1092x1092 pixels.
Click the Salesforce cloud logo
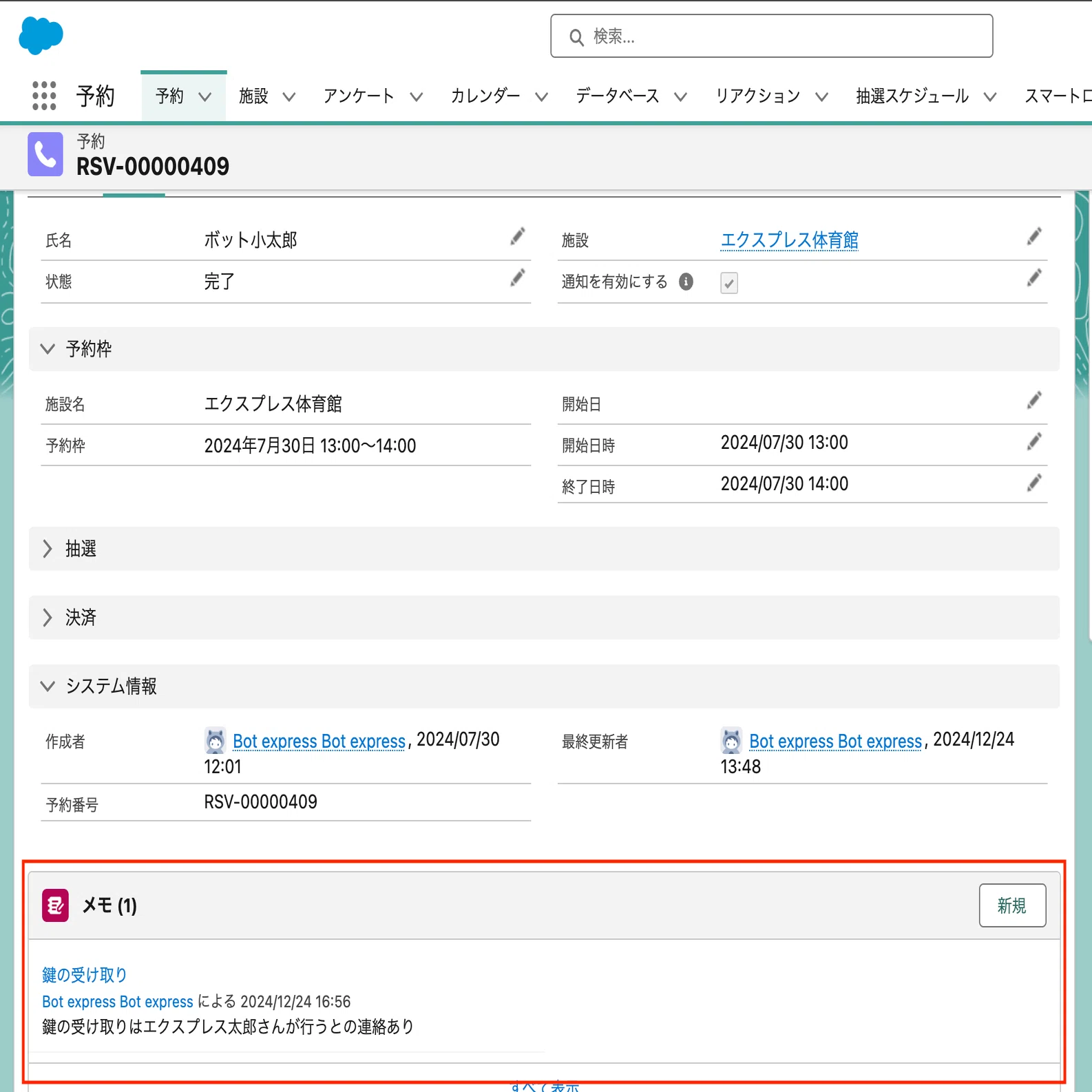pos(41,36)
